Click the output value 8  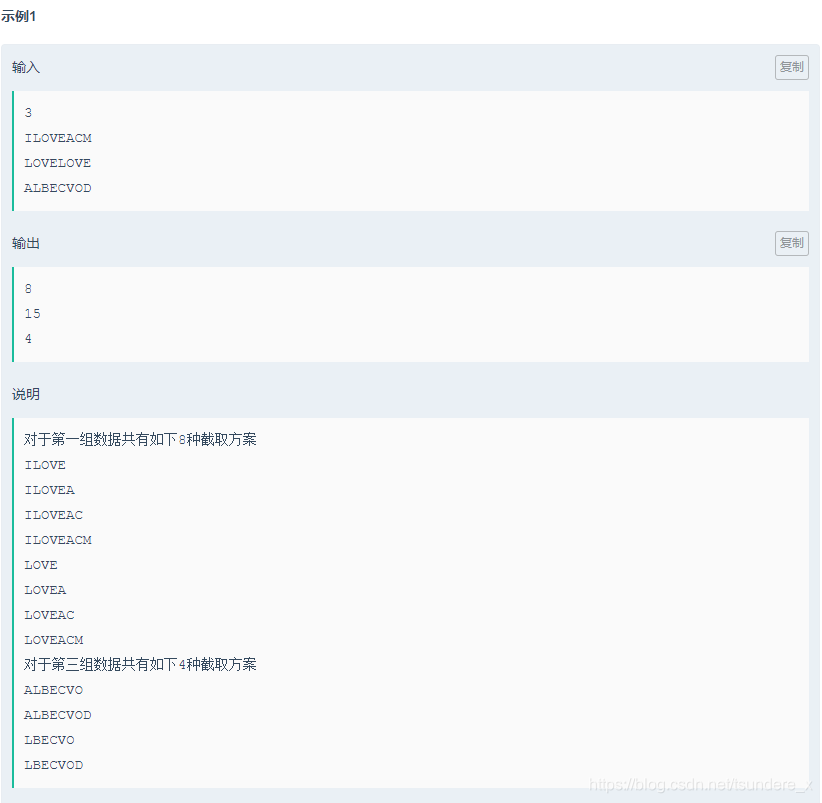(28, 288)
